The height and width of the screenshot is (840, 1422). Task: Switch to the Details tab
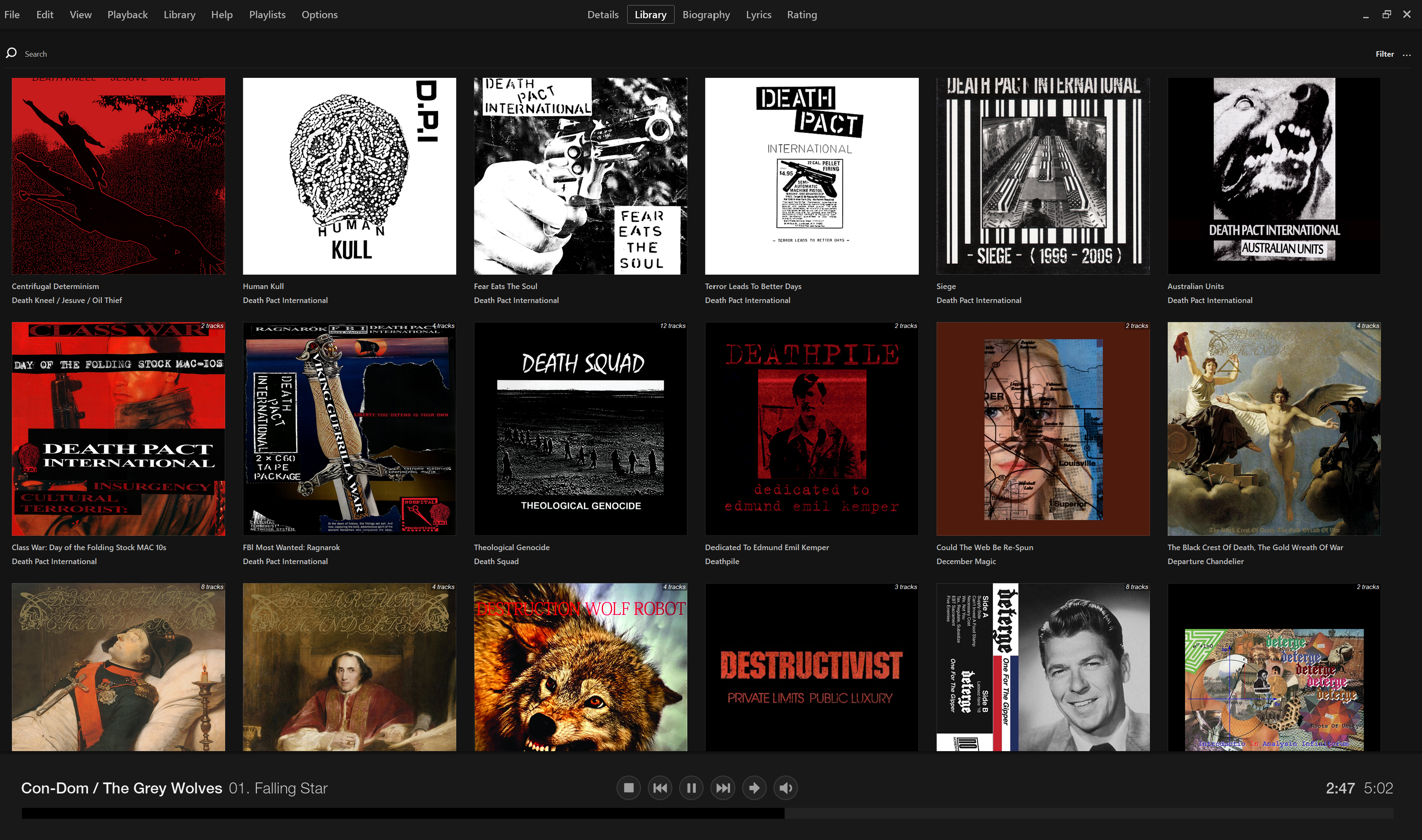click(x=603, y=15)
